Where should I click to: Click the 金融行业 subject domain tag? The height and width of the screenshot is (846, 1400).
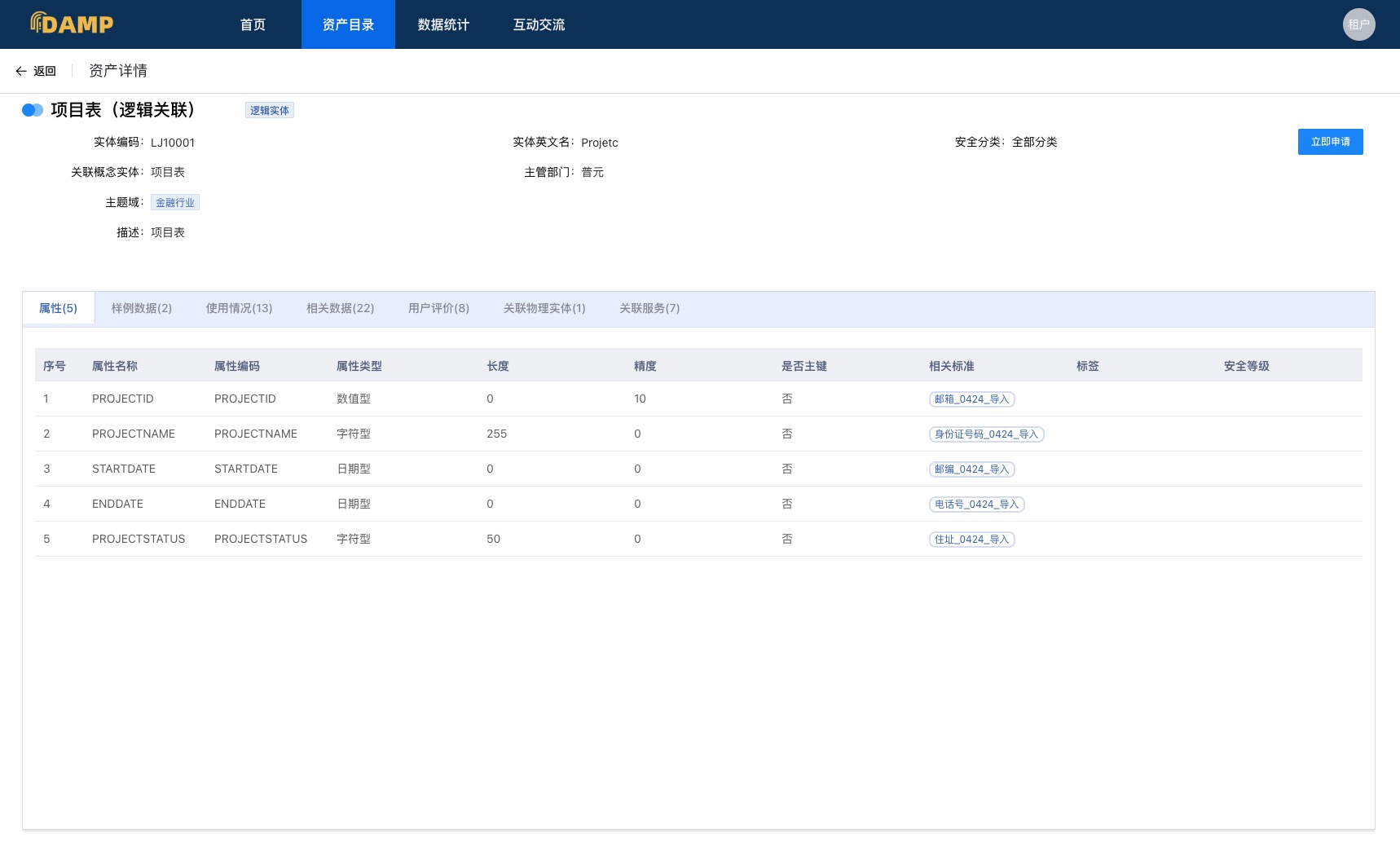tap(175, 203)
